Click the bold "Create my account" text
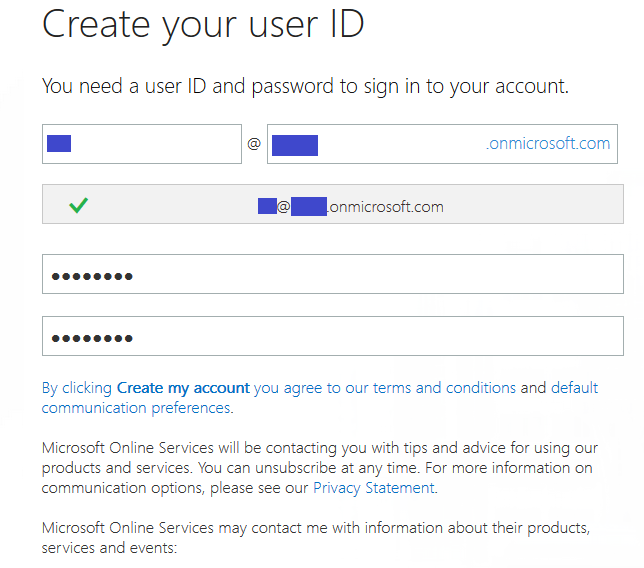The height and width of the screenshot is (568, 644). [x=183, y=388]
